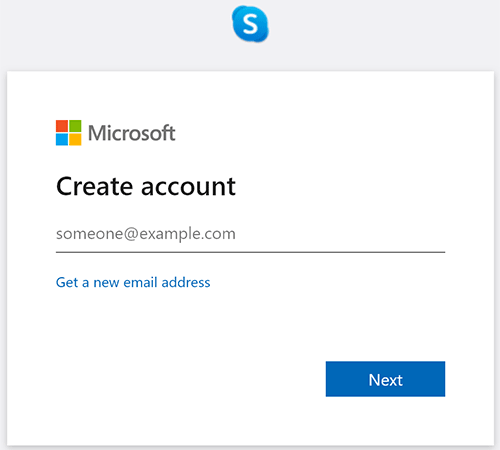
Task: Choose to get a new email address
Action: 133,282
